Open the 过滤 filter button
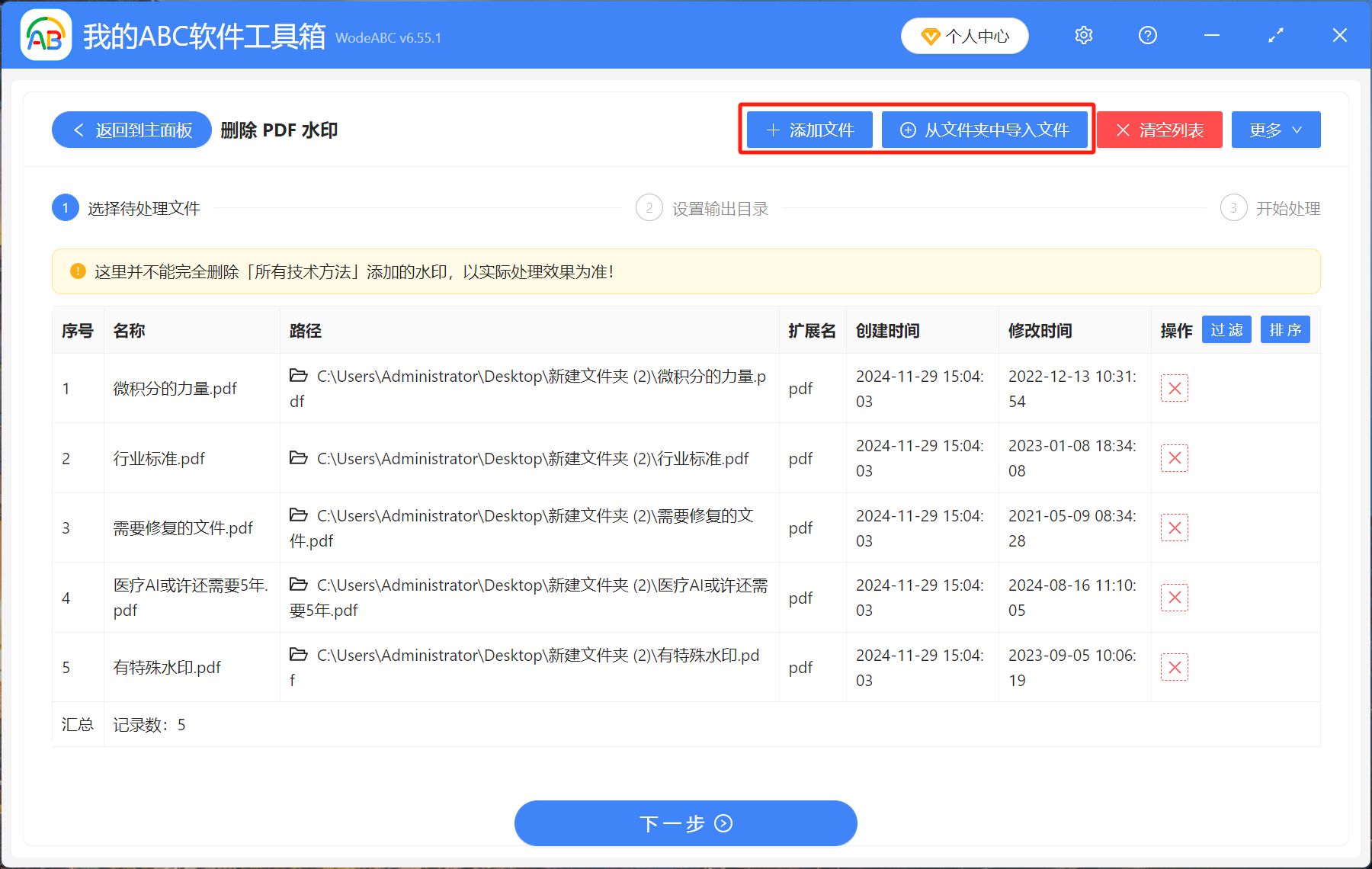Image resolution: width=1372 pixels, height=869 pixels. pyautogui.click(x=1226, y=330)
